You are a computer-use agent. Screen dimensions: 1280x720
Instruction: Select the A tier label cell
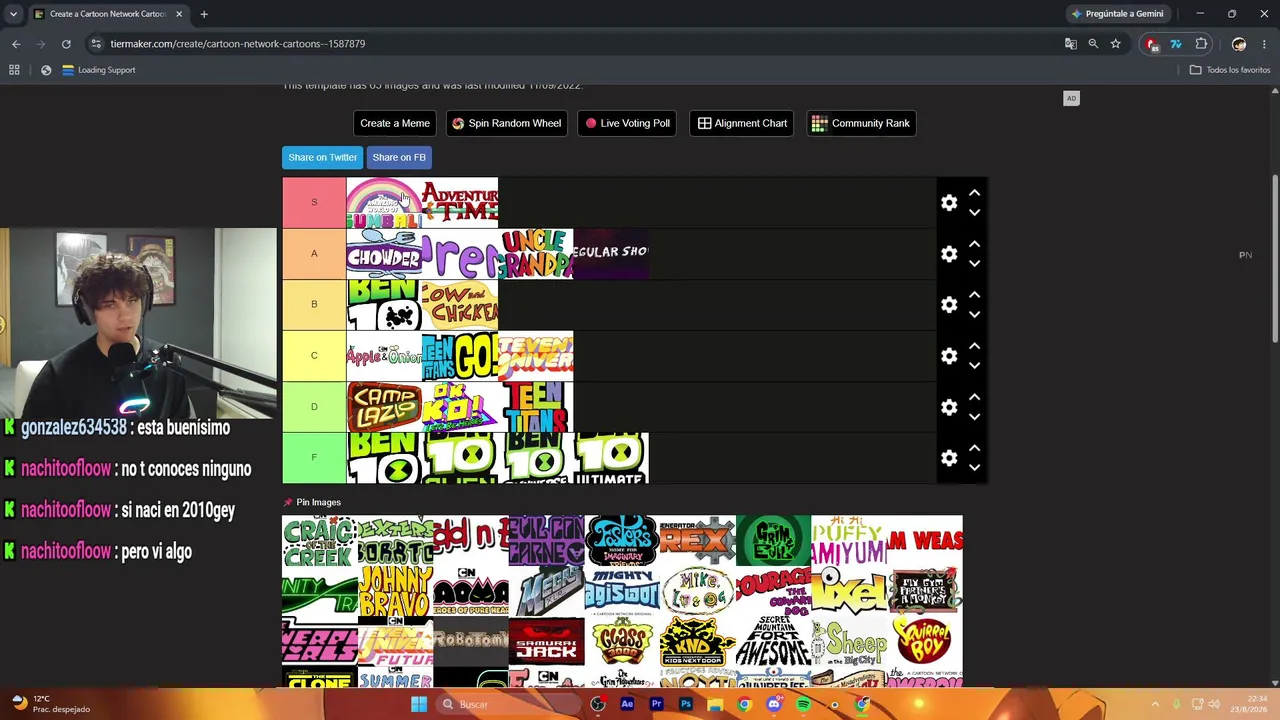coord(314,254)
